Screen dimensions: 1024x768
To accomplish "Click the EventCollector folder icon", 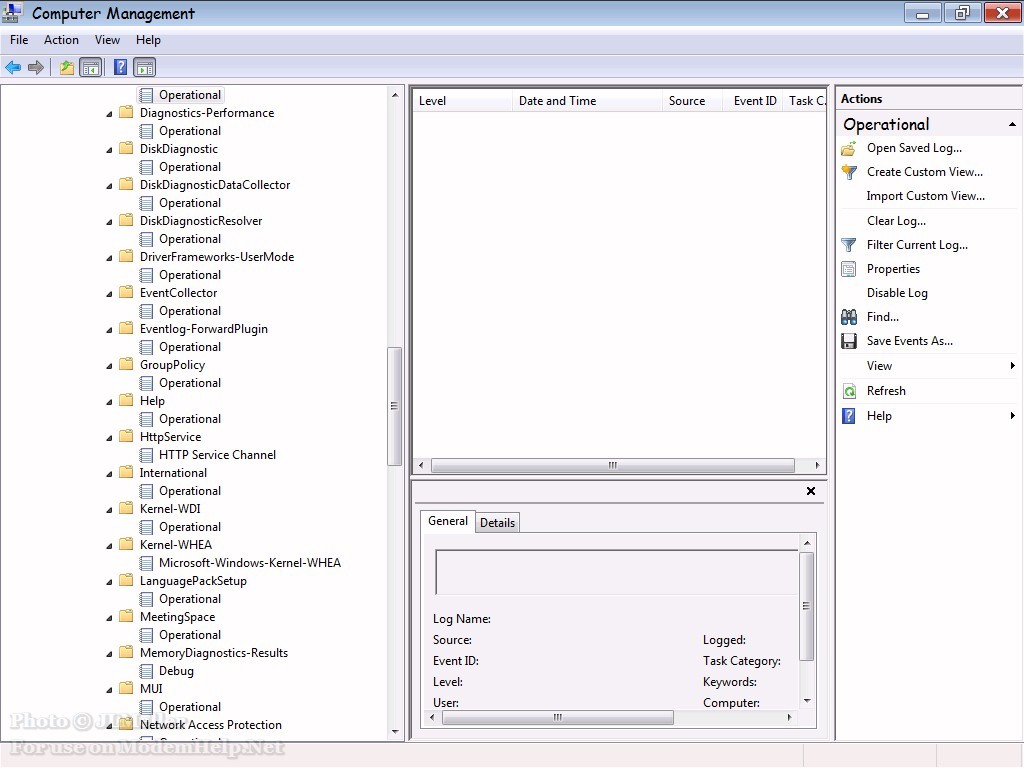I will tap(127, 293).
